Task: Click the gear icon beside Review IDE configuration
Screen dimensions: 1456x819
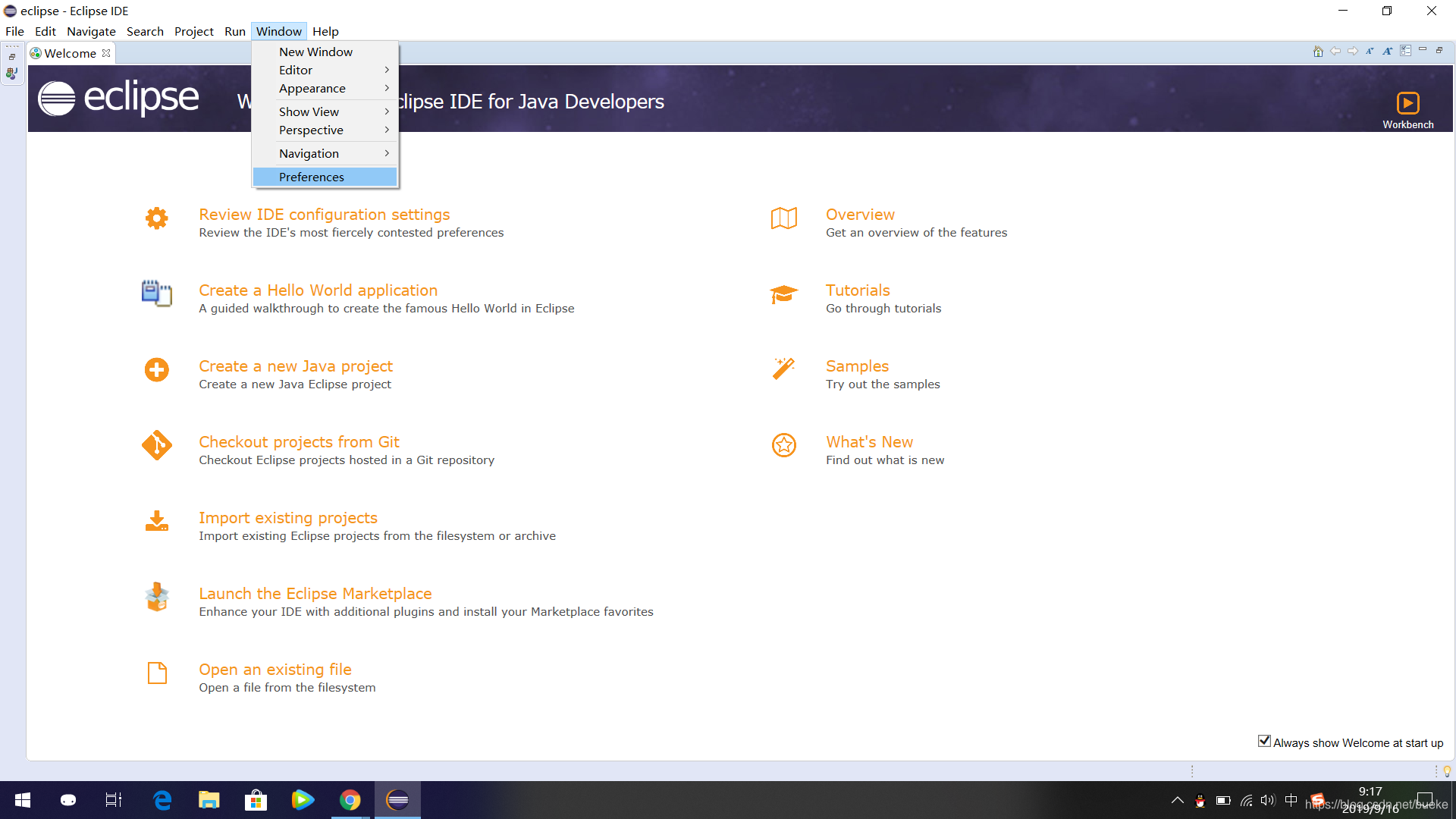Action: coord(157,218)
